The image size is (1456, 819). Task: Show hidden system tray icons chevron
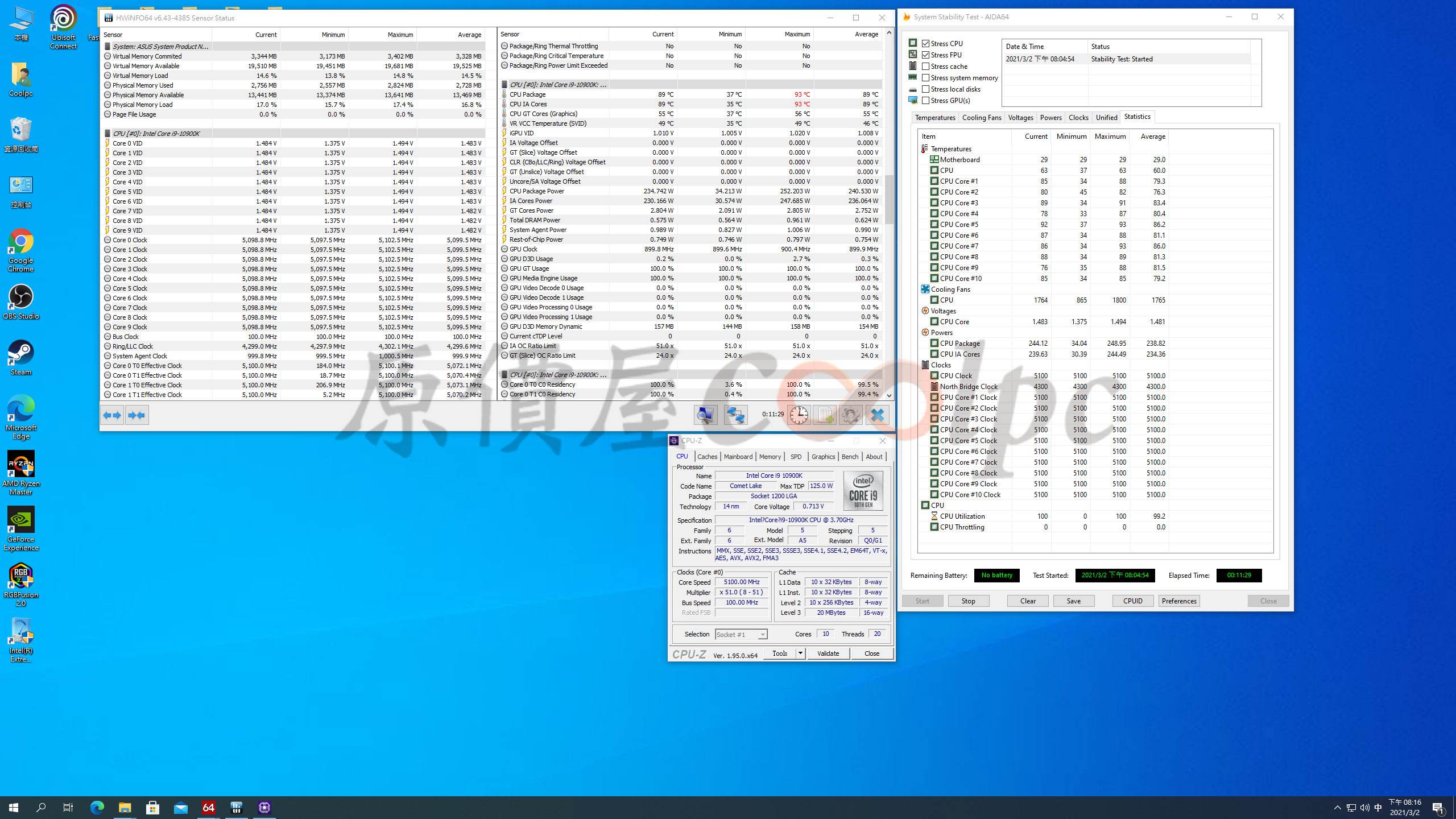point(1338,808)
